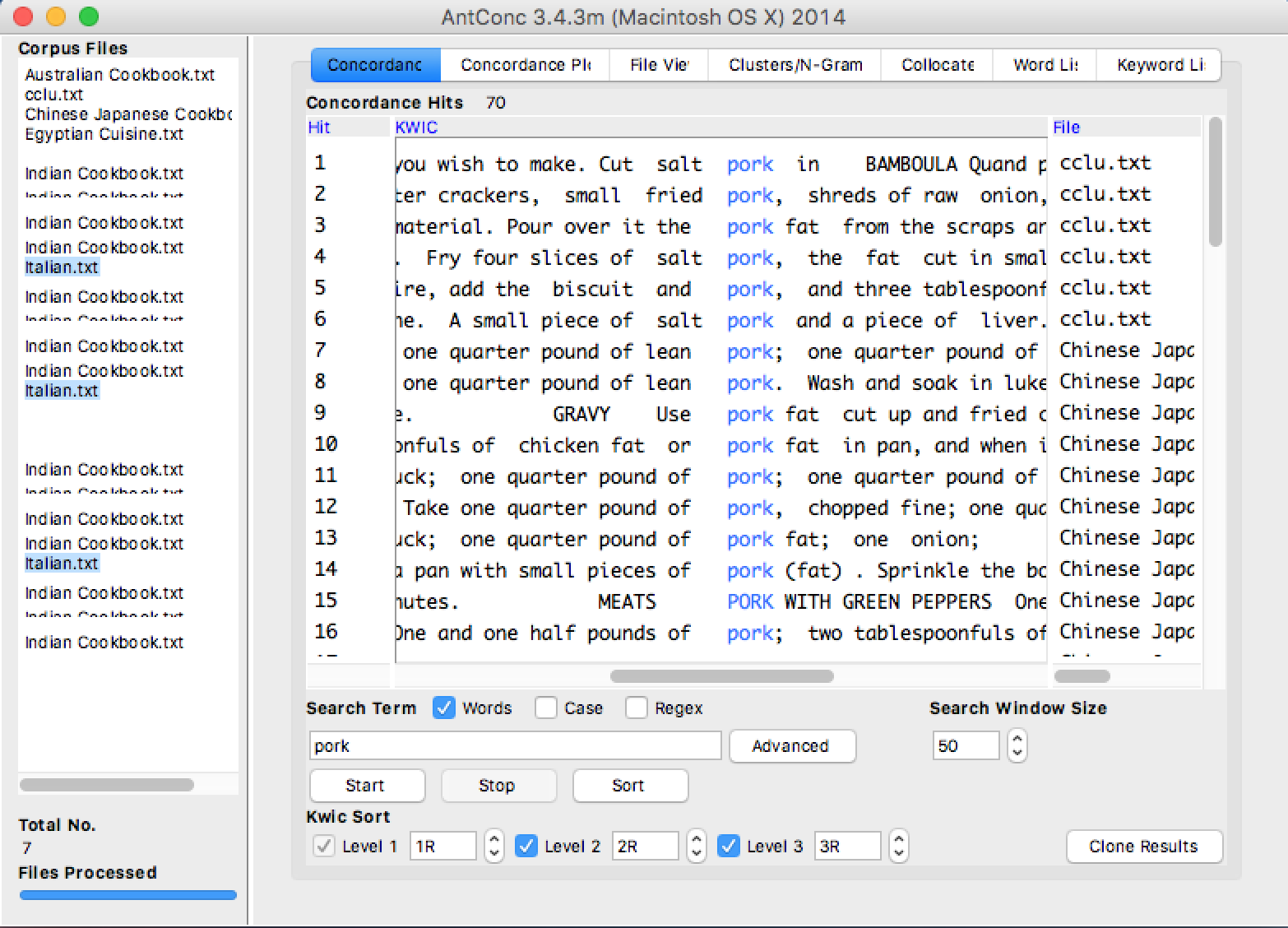Toggle the Level 1 sort checkbox

324,846
